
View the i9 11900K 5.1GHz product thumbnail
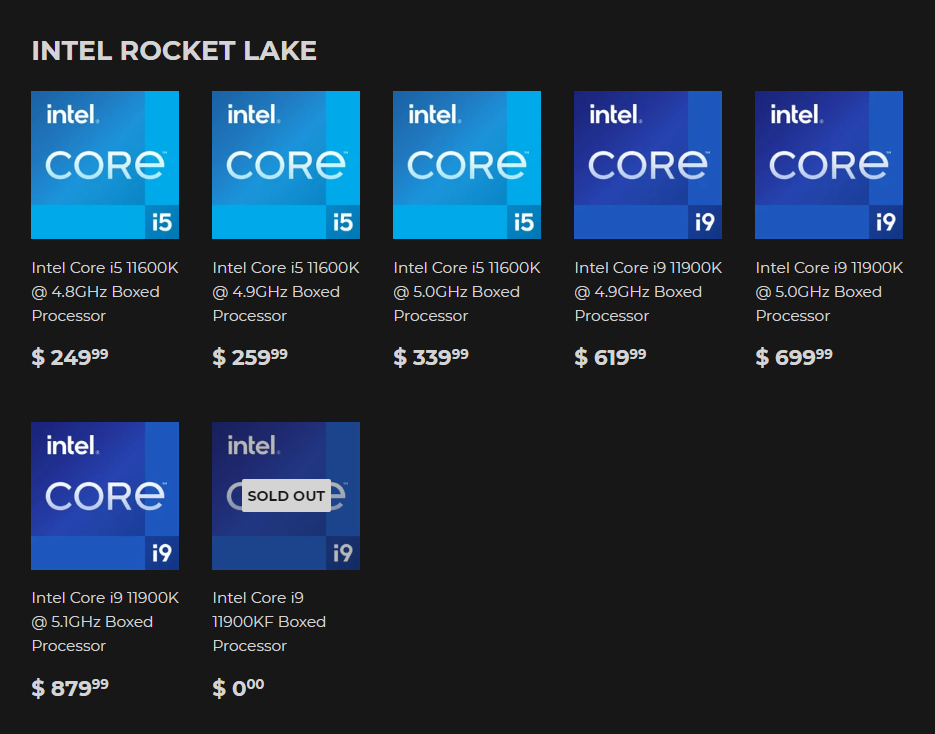click(x=105, y=495)
